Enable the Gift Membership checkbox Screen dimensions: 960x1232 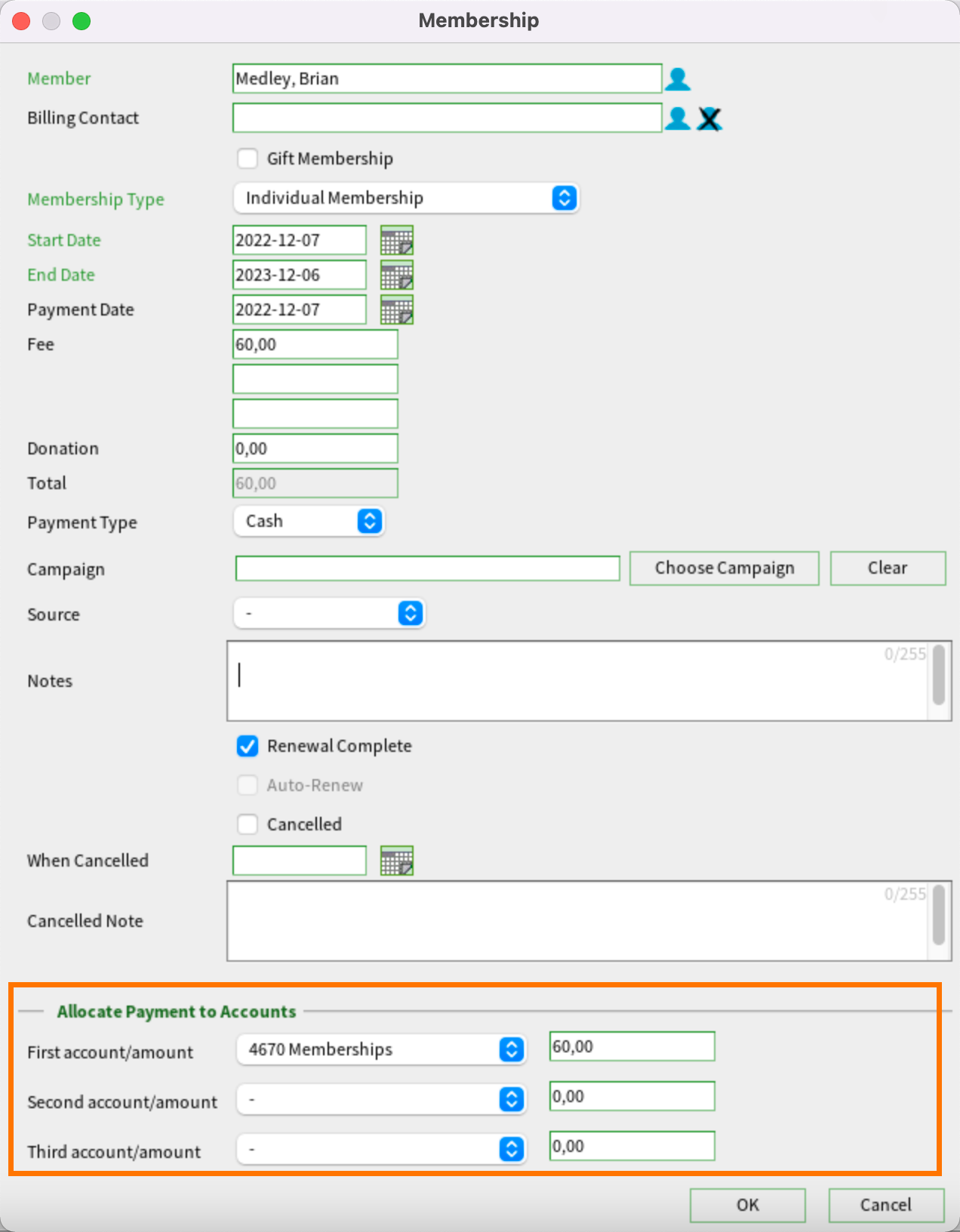[x=248, y=159]
